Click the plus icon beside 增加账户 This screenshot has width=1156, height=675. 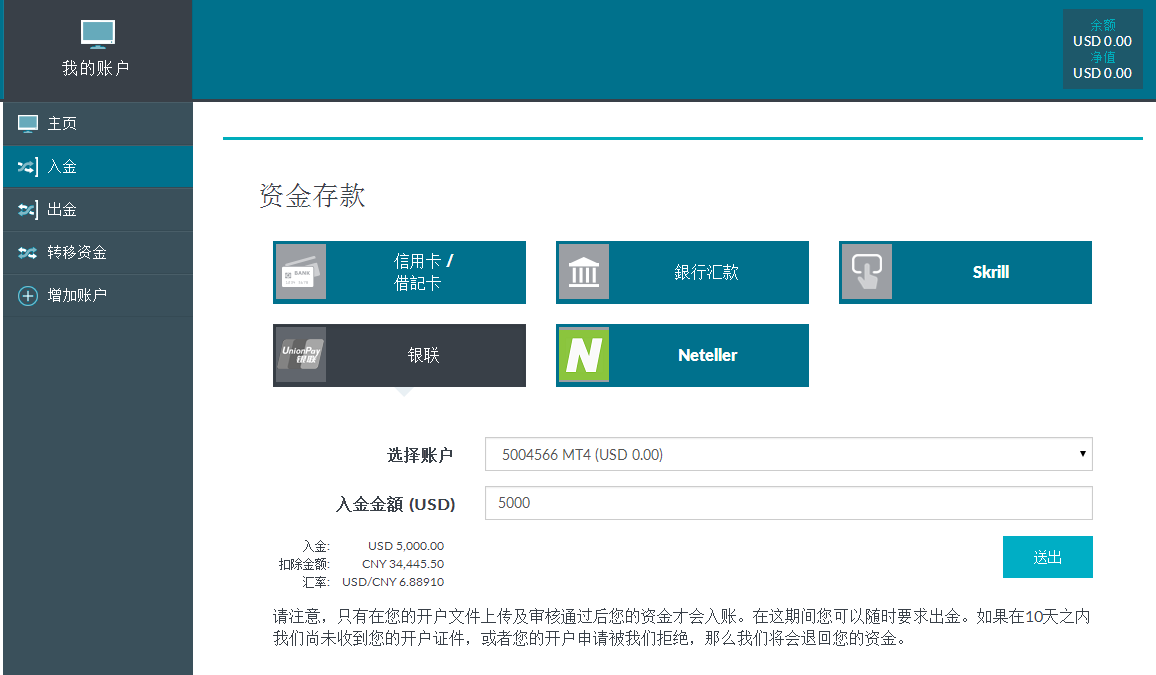27,296
